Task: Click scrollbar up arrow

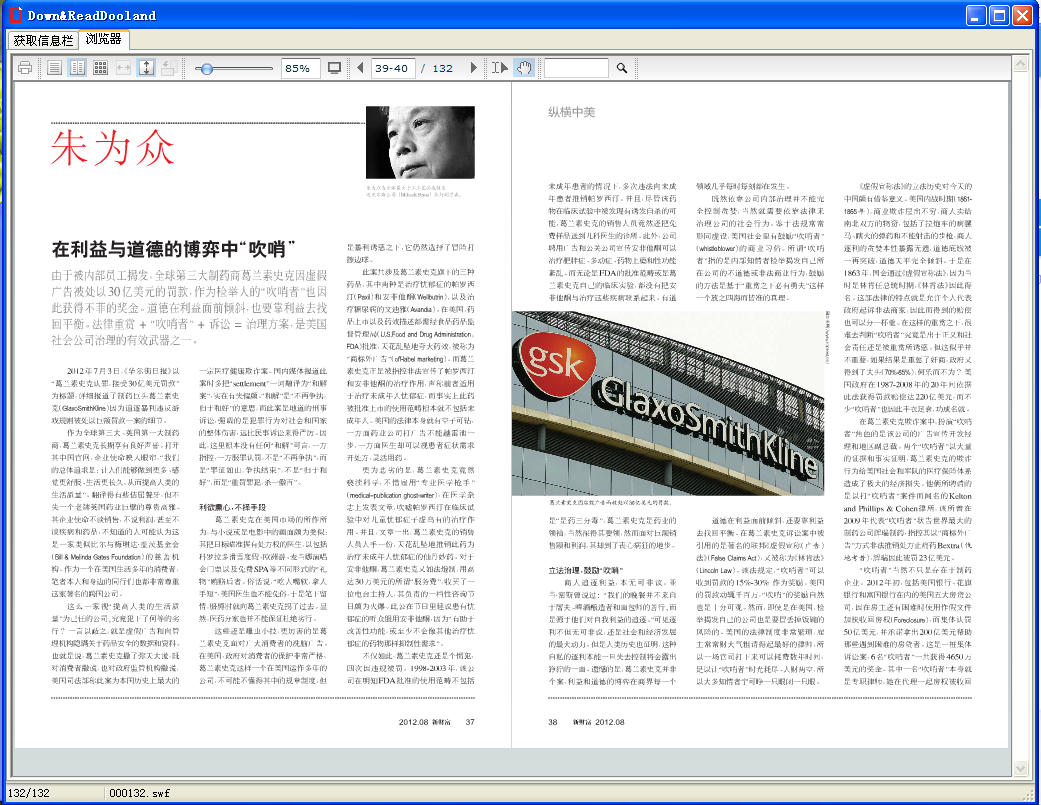Action: point(1021,64)
